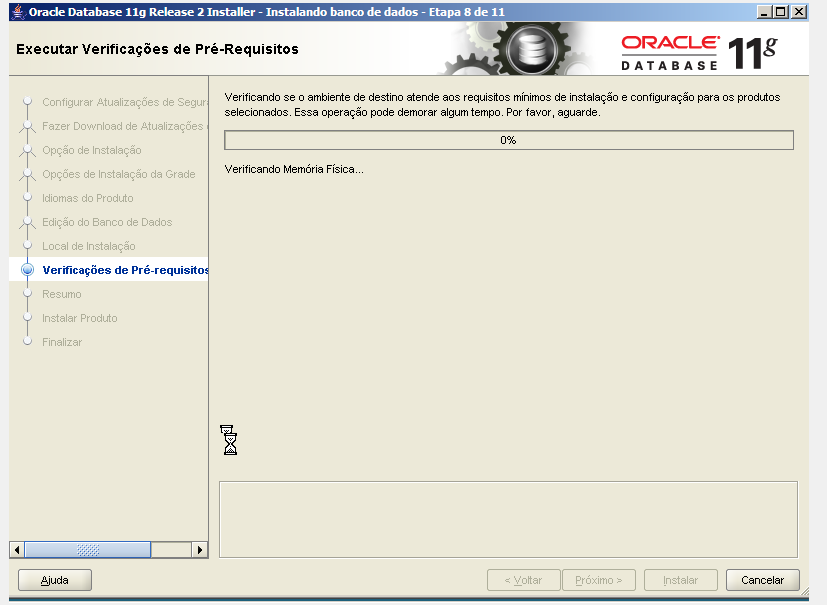Image resolution: width=827 pixels, height=605 pixels.
Task: Click the Java icon in the title bar
Action: point(18,12)
